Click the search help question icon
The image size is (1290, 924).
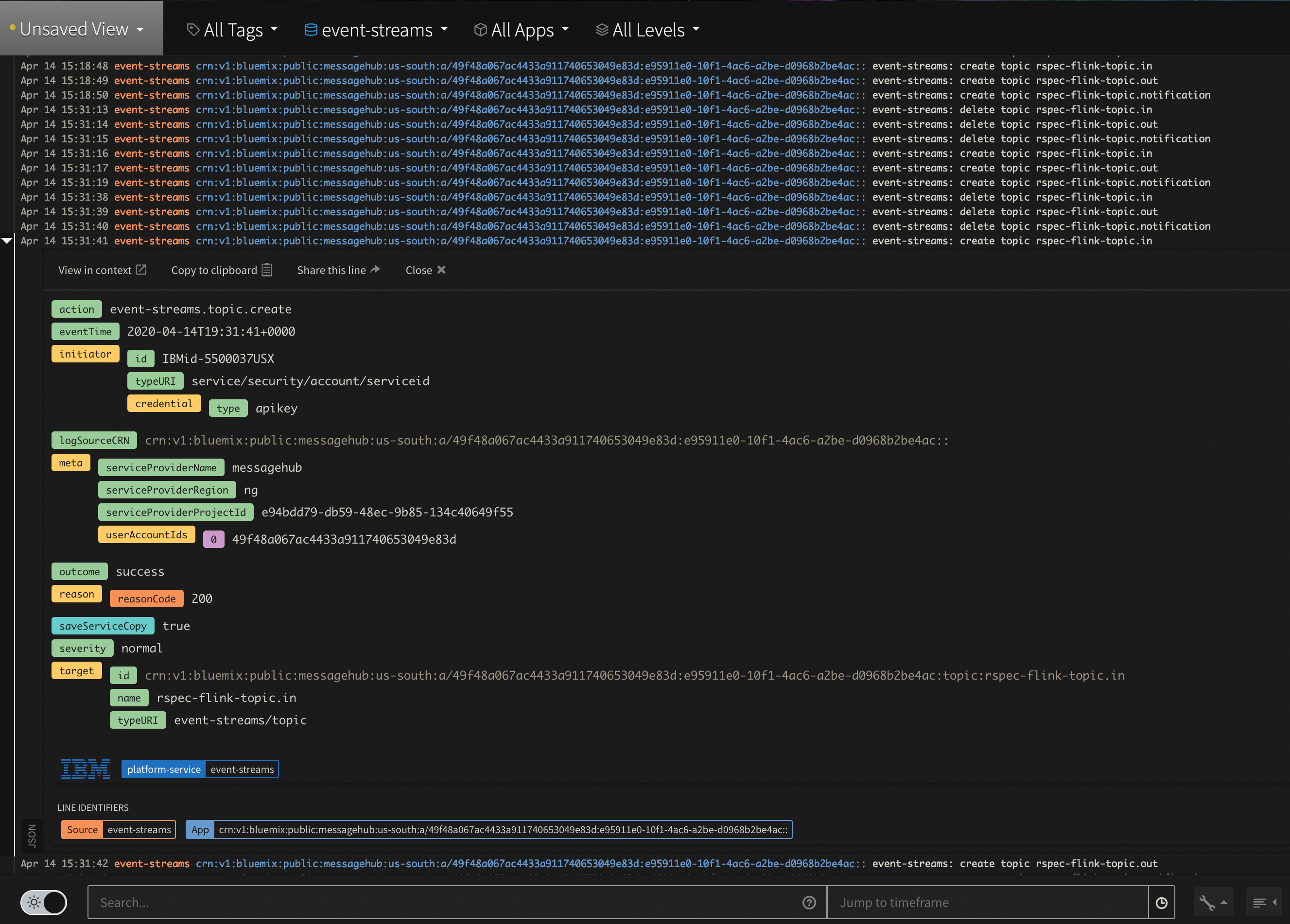(x=809, y=903)
